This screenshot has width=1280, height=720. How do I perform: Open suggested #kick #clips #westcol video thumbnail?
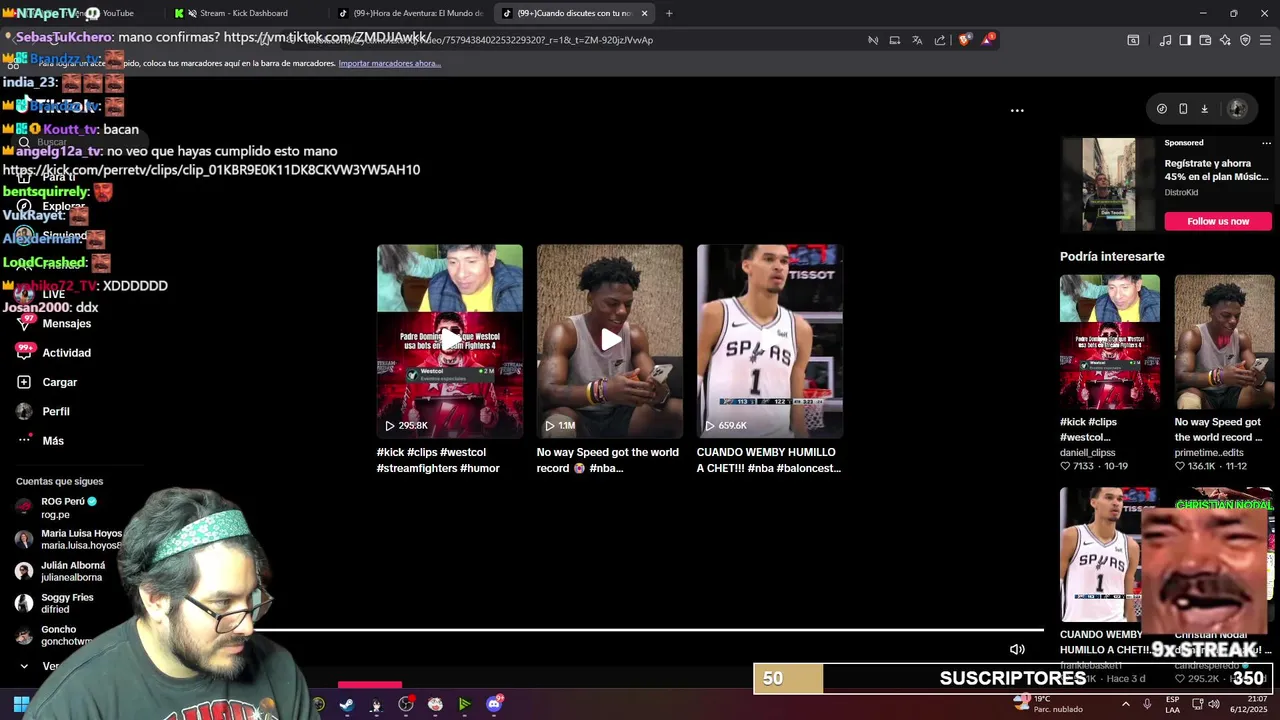coord(1110,341)
